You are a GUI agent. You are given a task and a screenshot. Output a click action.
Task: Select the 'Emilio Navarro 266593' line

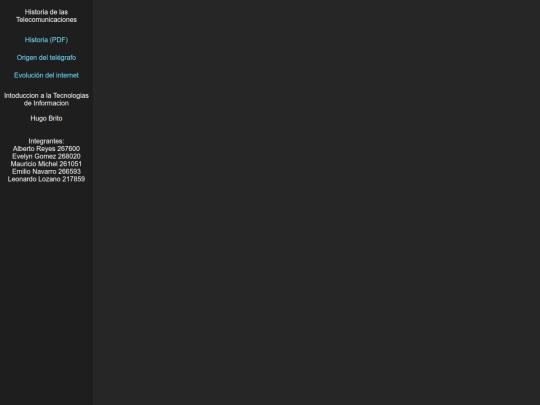(46, 171)
